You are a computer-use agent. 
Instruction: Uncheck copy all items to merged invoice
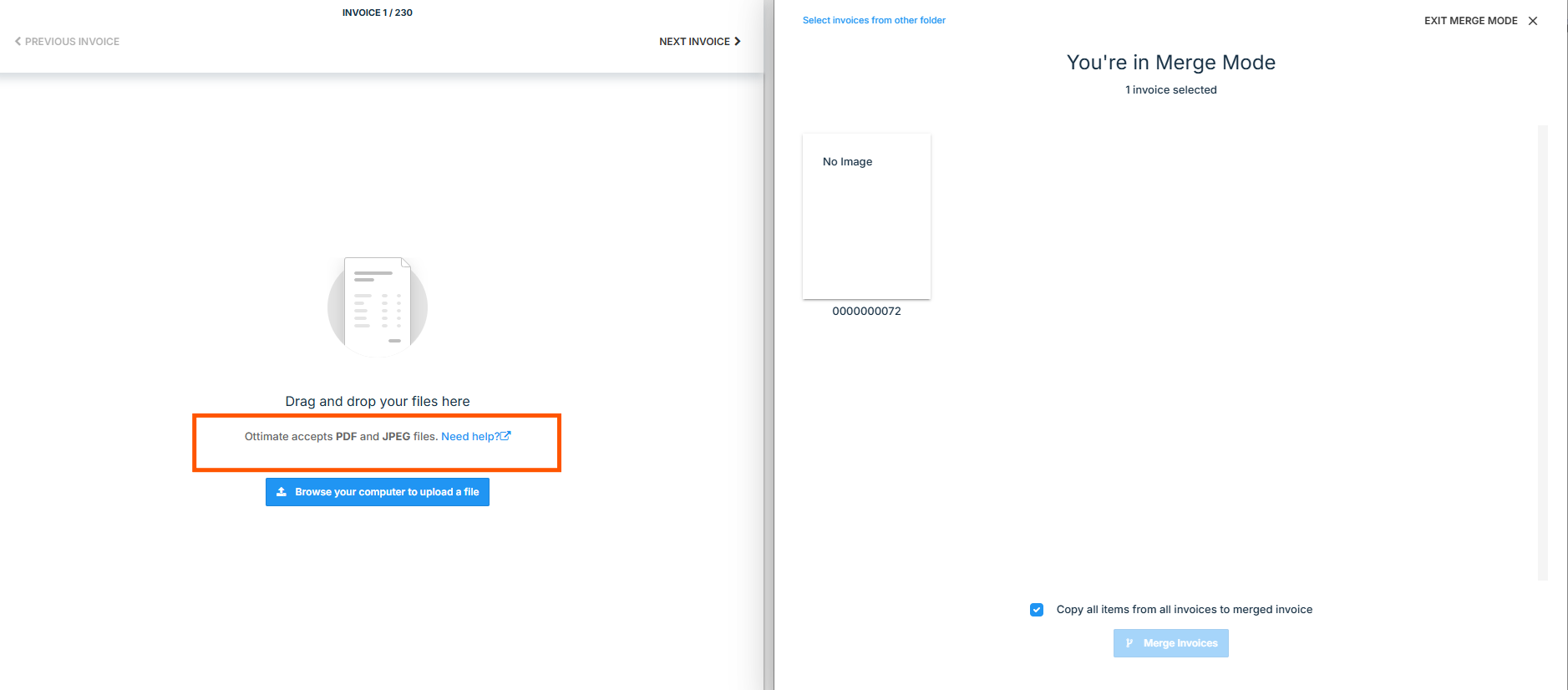click(1037, 610)
